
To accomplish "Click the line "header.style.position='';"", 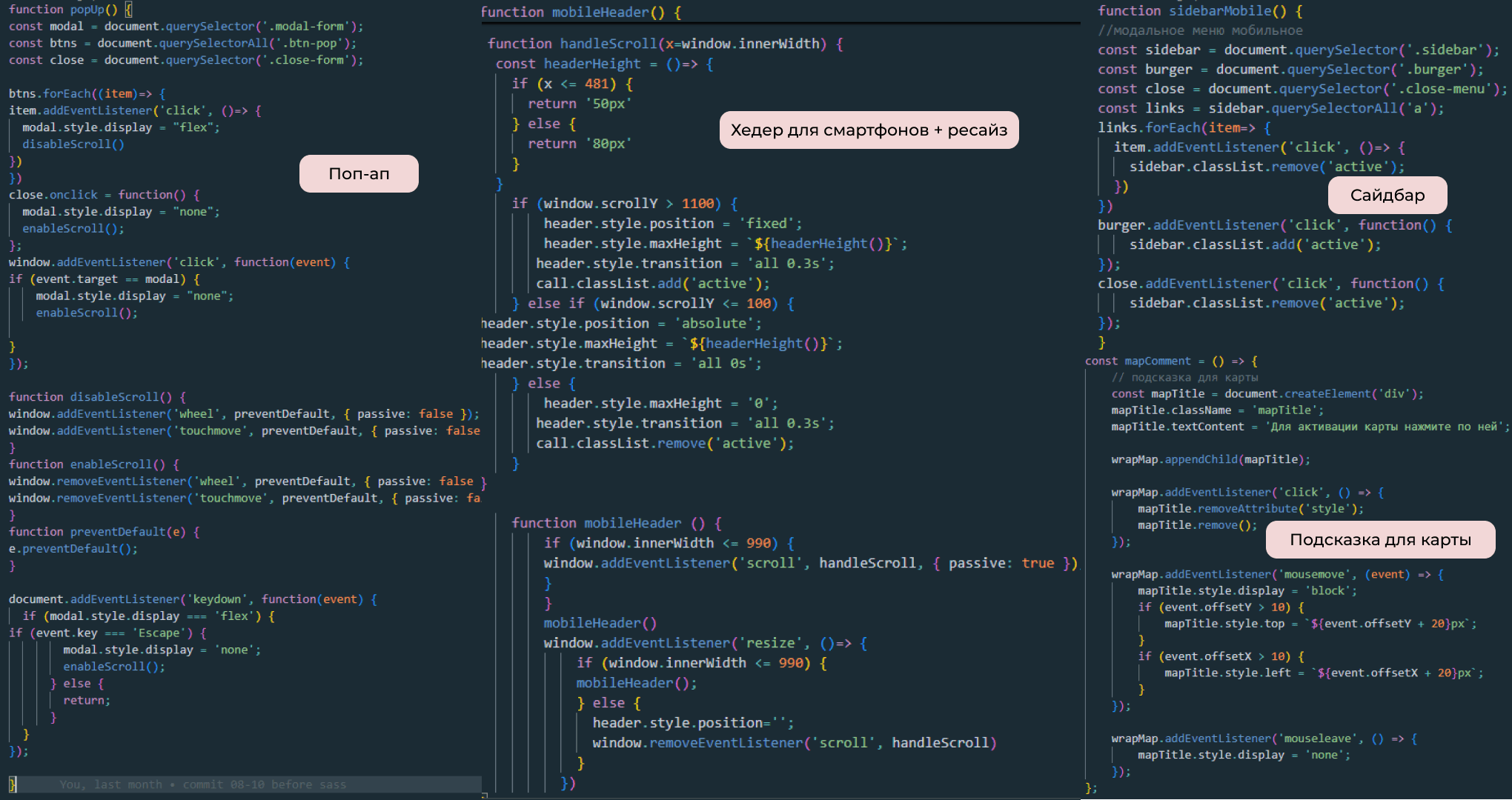I will [693, 723].
